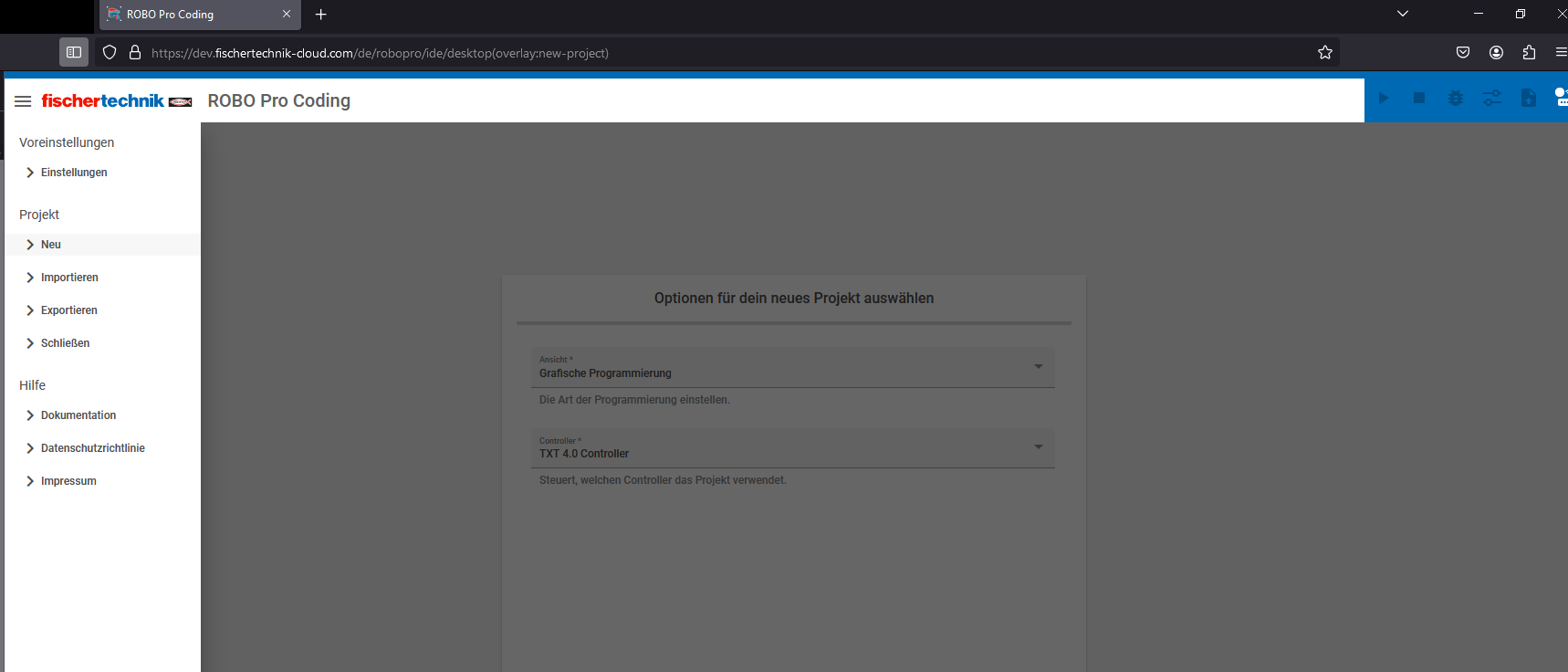Image resolution: width=1568 pixels, height=672 pixels.
Task: Open the Datenschutzrichtlinie link
Action: 93,448
